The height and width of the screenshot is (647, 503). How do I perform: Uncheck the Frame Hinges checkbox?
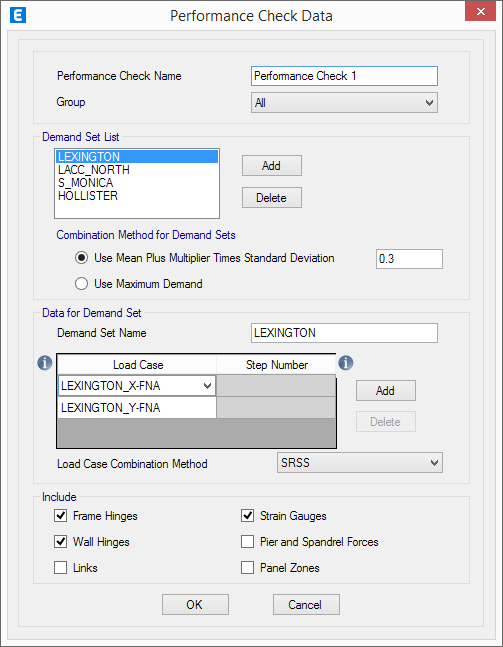[x=61, y=515]
